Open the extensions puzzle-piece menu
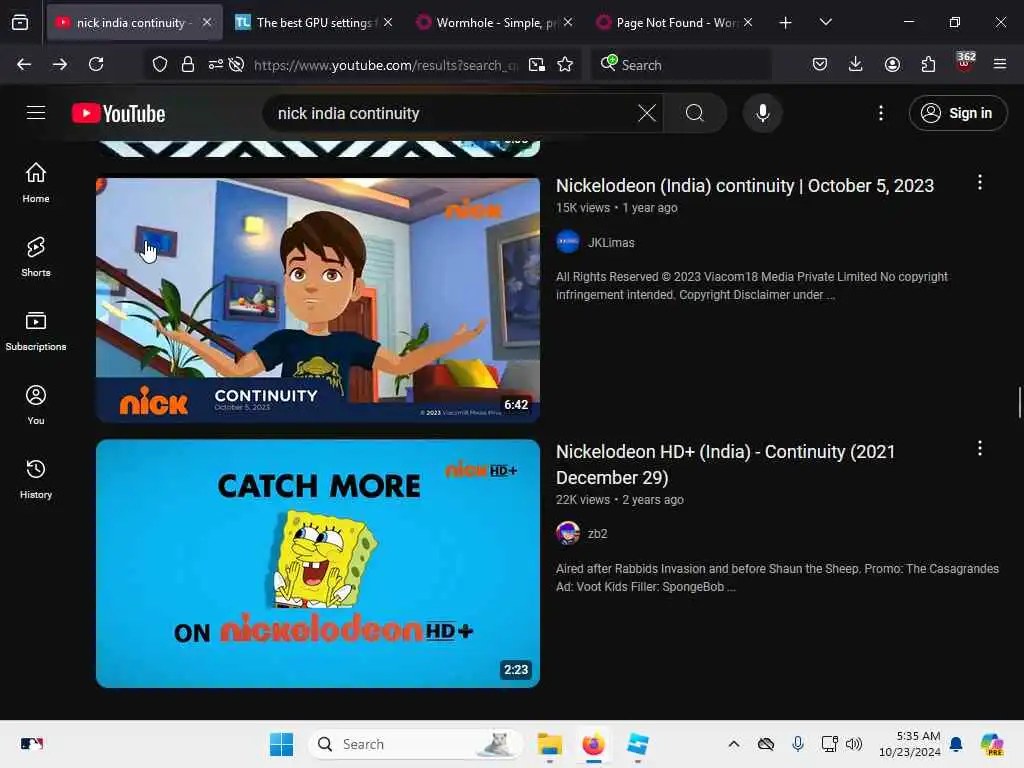 click(928, 64)
